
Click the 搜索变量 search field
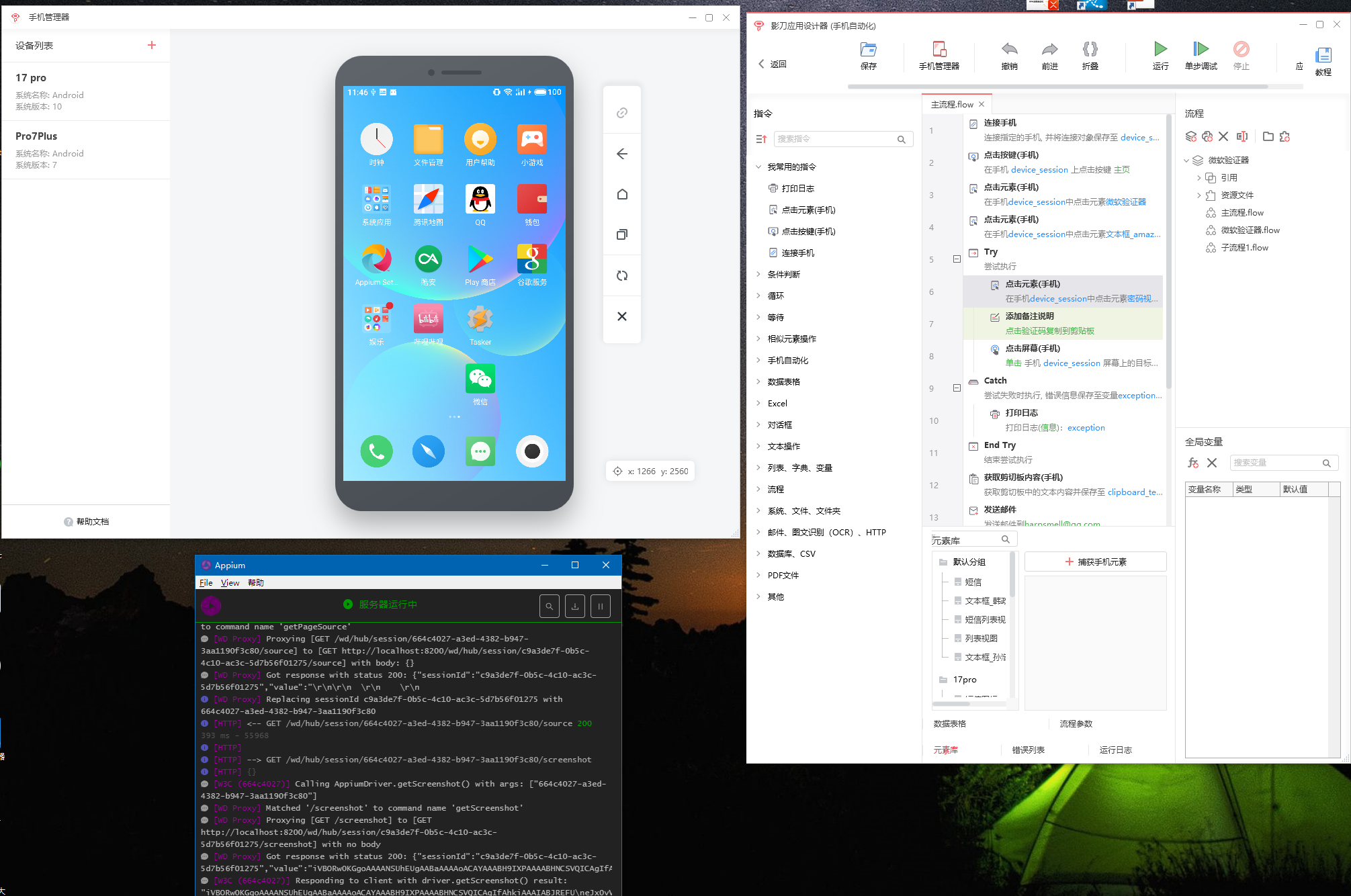click(1284, 463)
